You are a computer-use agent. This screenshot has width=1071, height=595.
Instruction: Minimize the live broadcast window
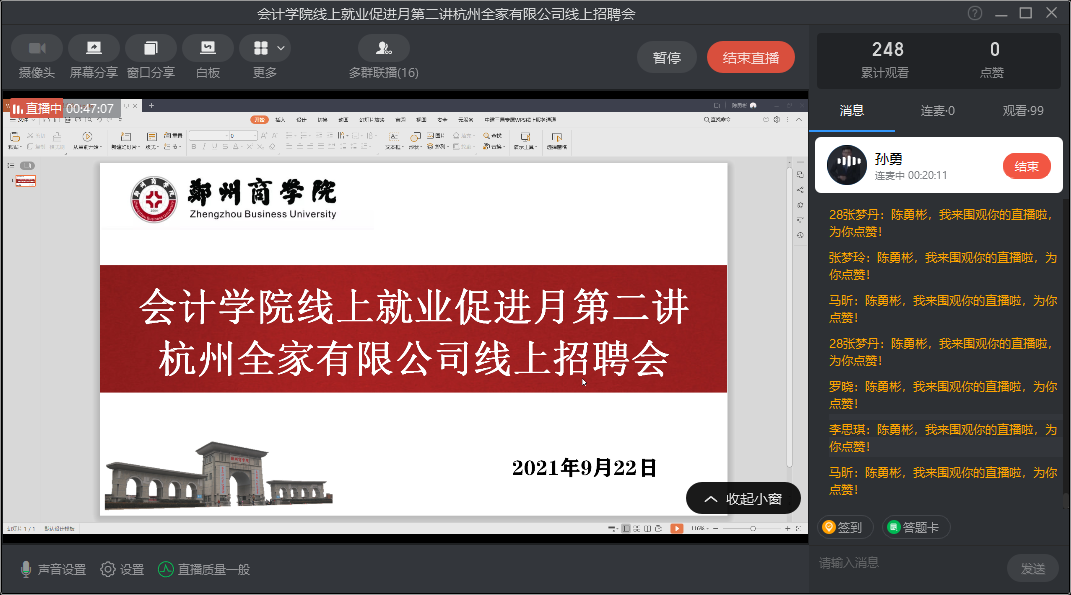tap(1001, 14)
